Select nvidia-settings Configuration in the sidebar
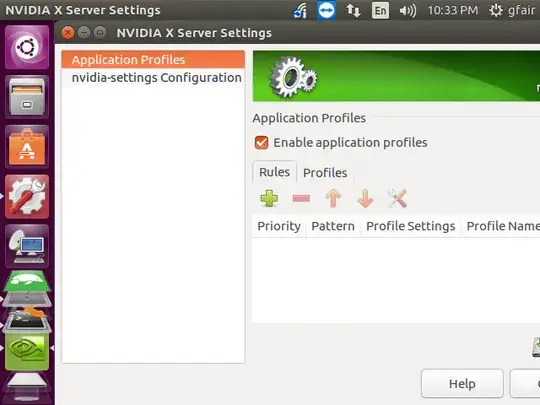 [153, 77]
